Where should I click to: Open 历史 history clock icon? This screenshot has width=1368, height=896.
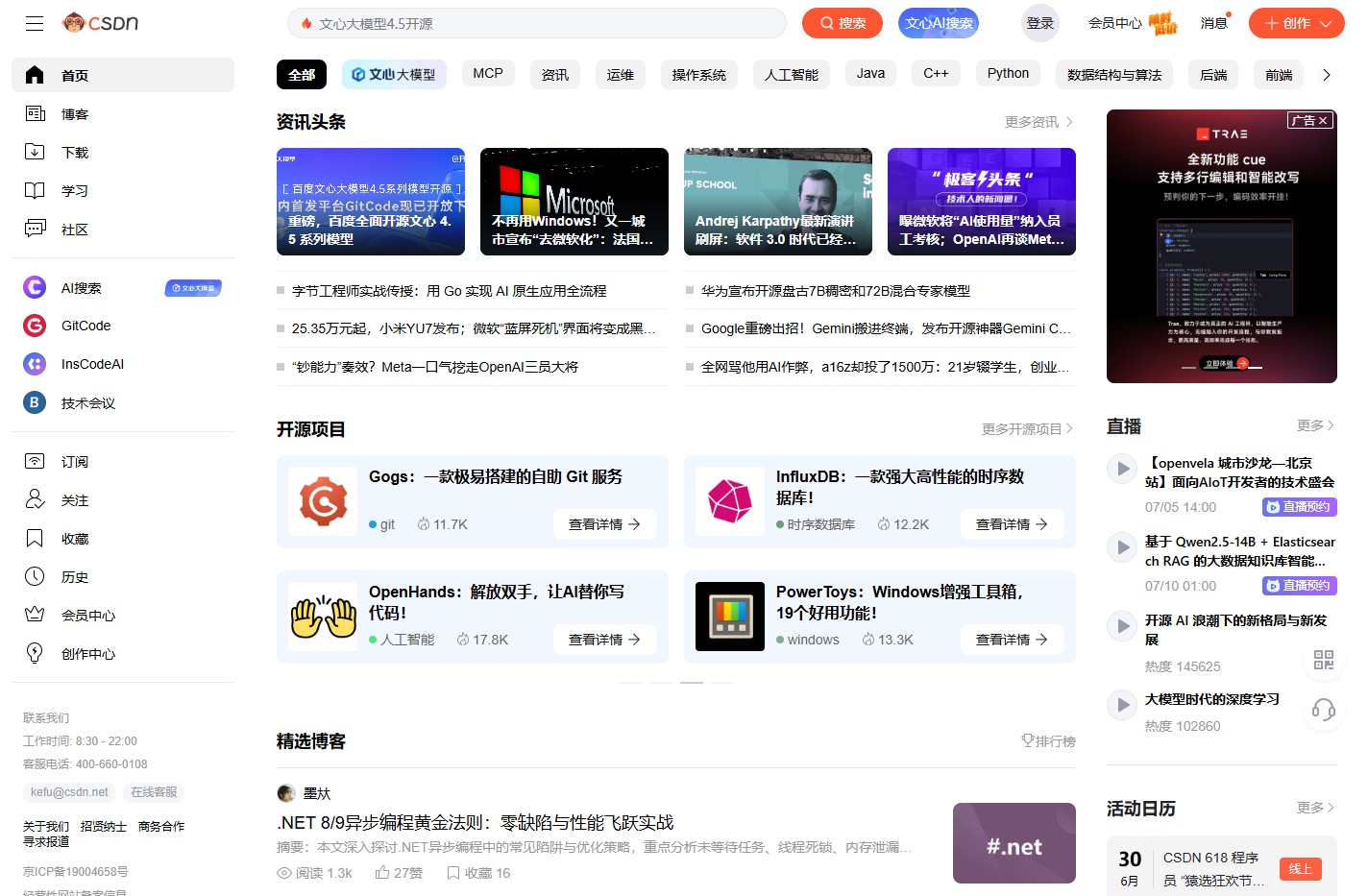tap(35, 576)
